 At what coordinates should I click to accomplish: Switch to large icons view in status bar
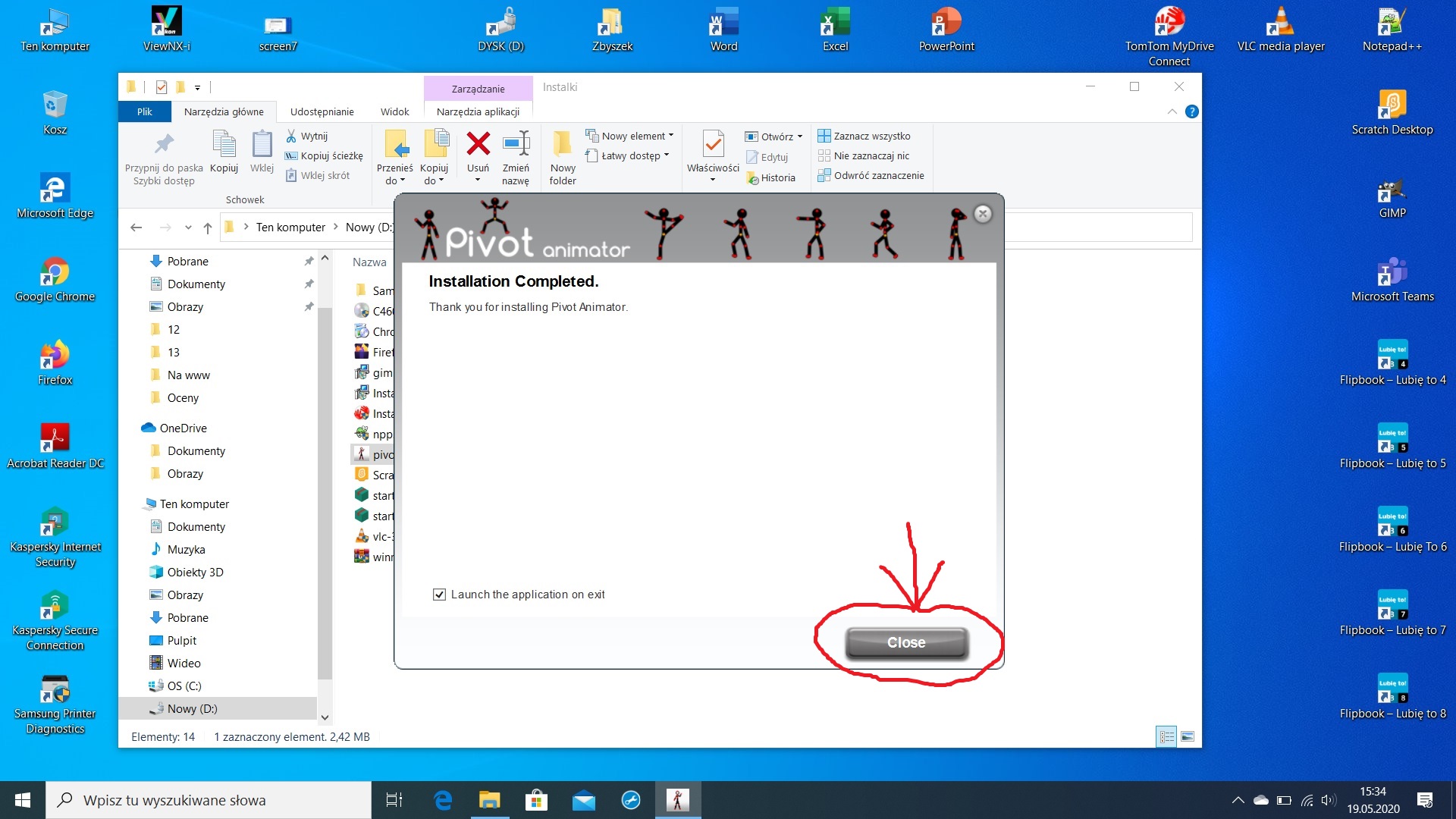[1188, 736]
